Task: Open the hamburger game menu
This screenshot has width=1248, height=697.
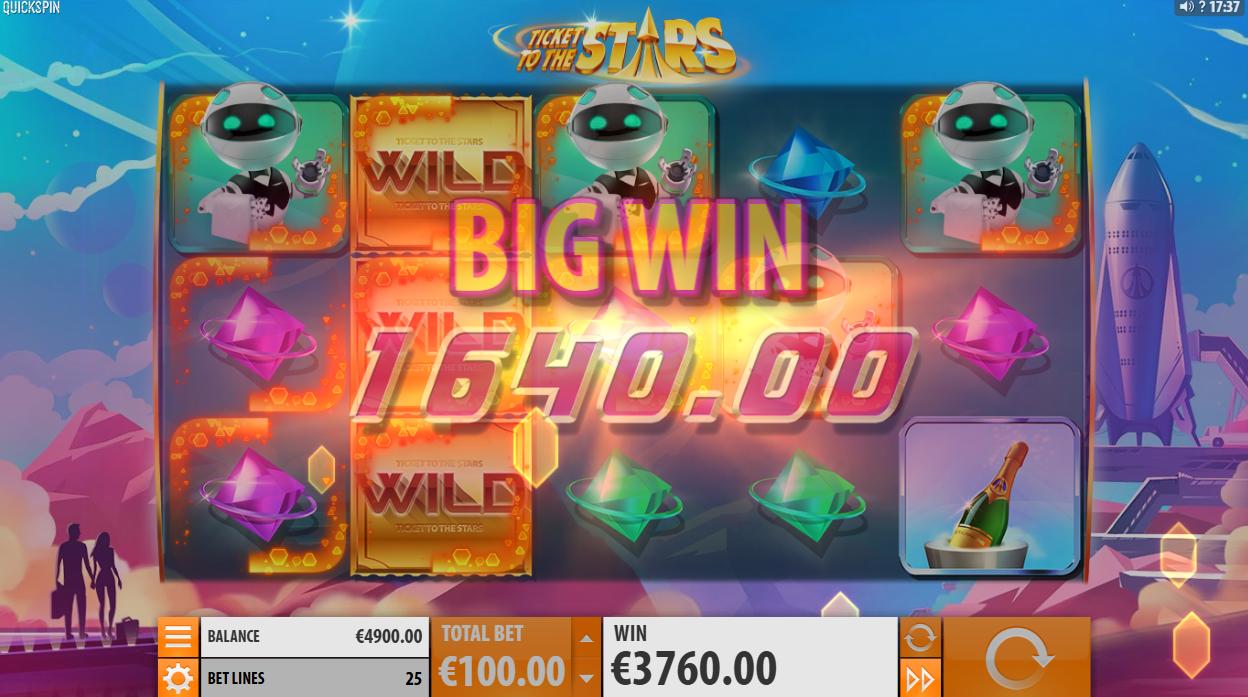Action: click(178, 636)
